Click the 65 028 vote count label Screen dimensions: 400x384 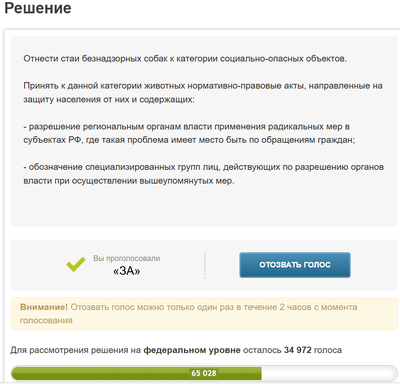click(204, 373)
